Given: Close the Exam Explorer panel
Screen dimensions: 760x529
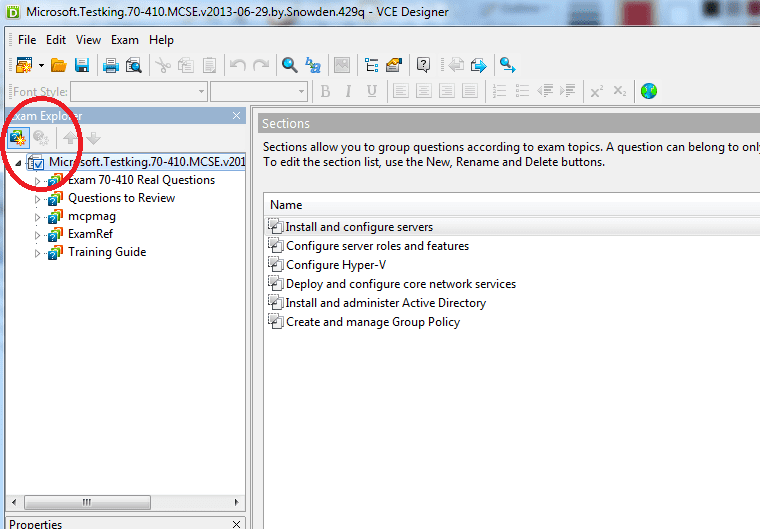Looking at the screenshot, I should pyautogui.click(x=236, y=116).
